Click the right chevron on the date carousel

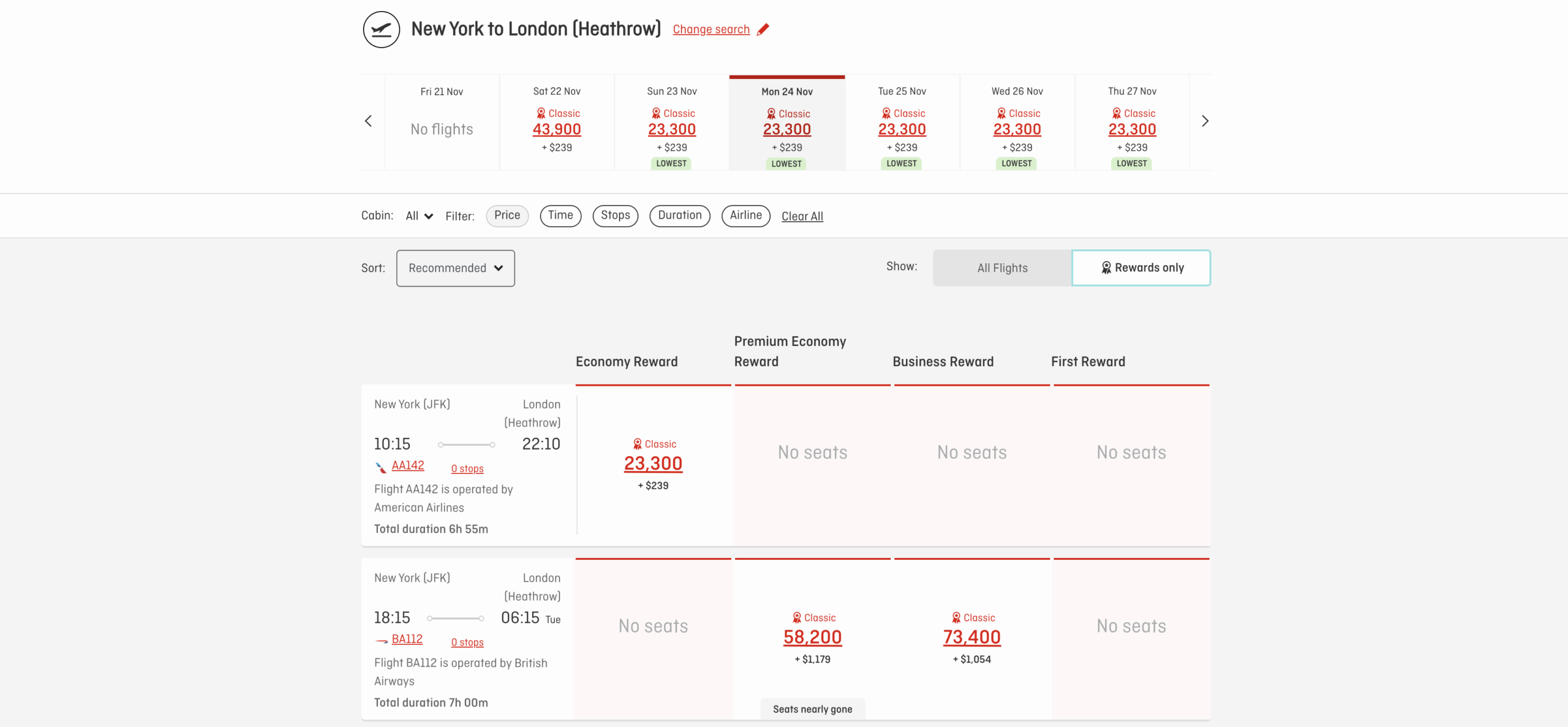(1205, 121)
